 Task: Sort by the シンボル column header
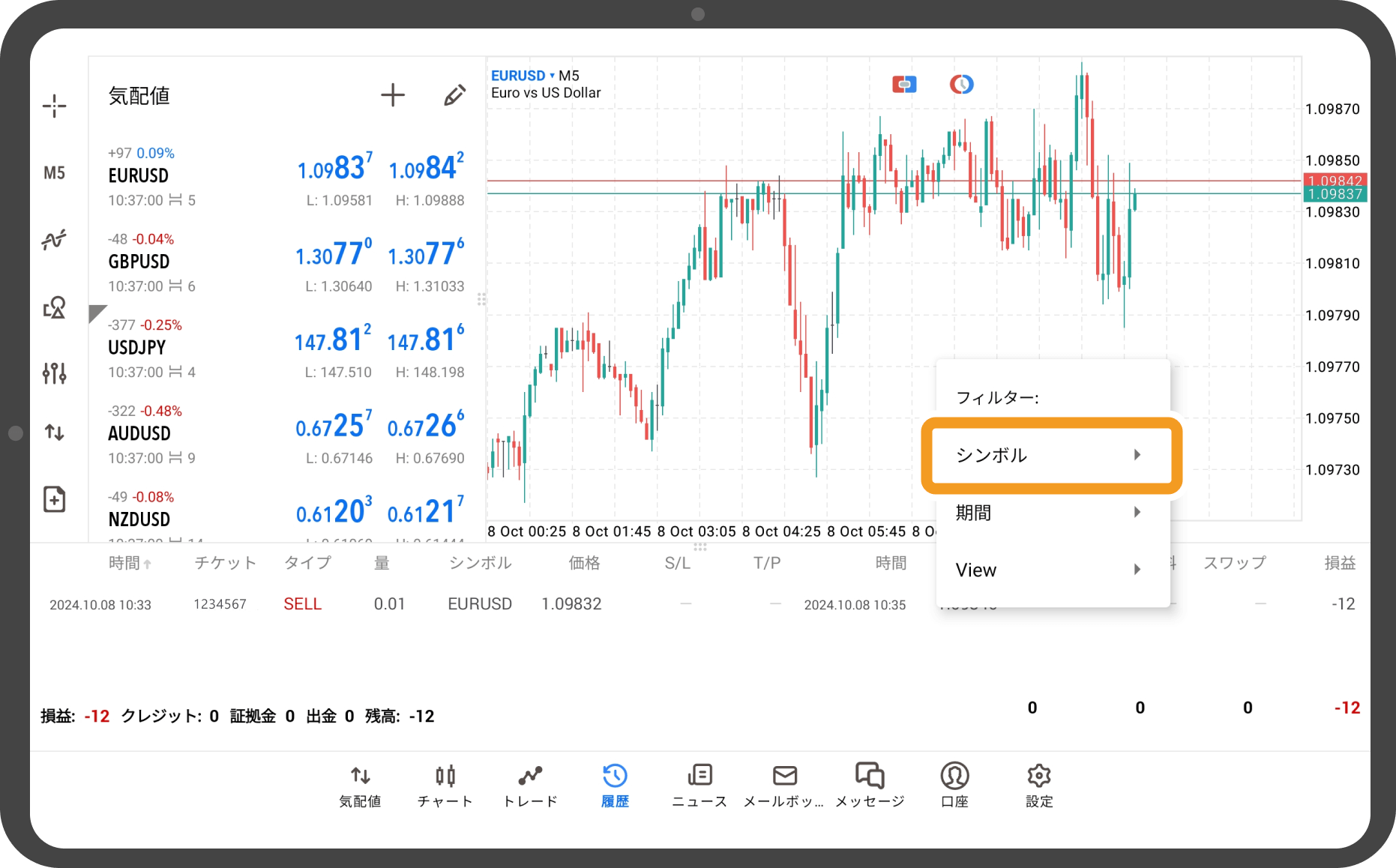pos(480,563)
